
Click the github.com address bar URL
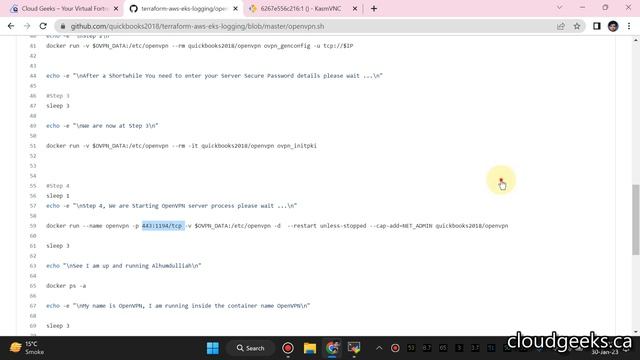tap(198, 26)
